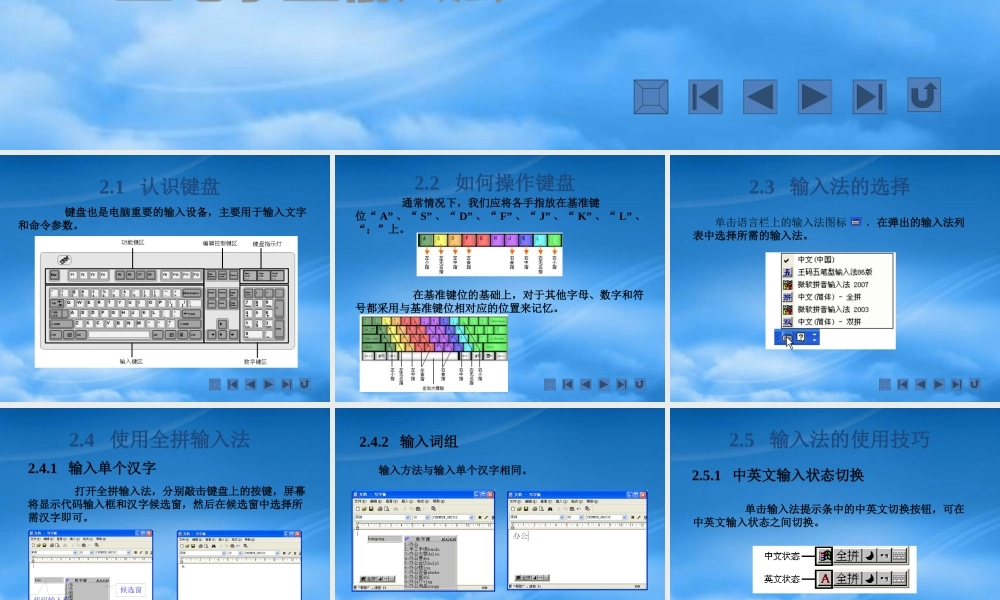Select 中文(简体) - 双拼 in the list
Screen dimensions: 1000x600
[837, 321]
